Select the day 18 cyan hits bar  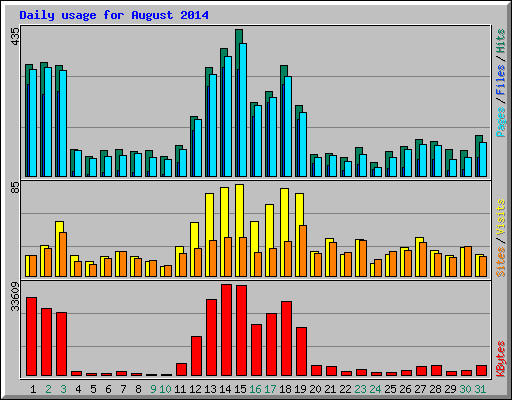[288, 126]
